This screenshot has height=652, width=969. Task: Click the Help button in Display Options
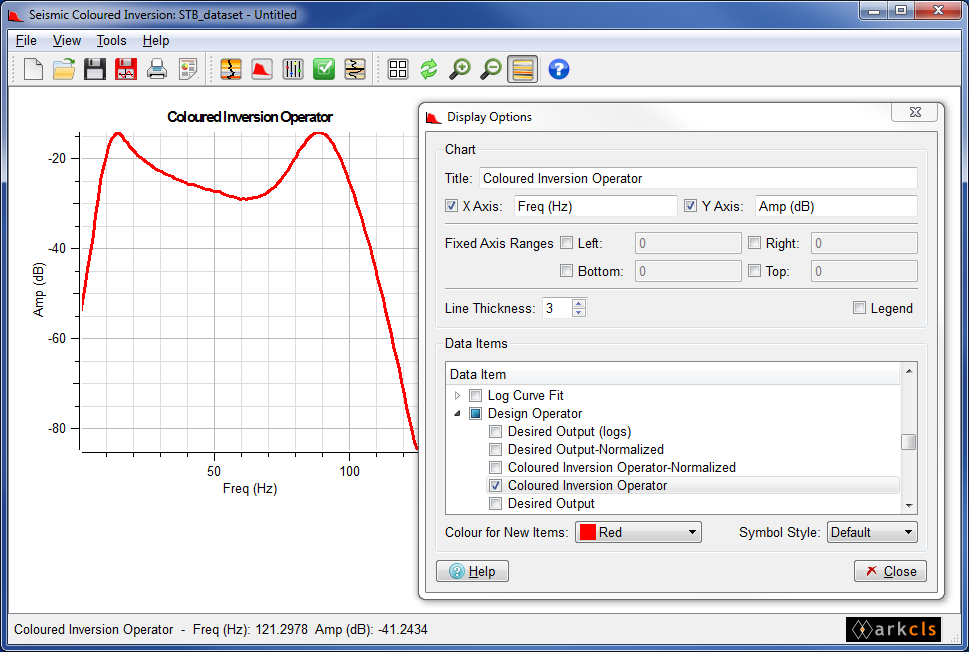pyautogui.click(x=473, y=571)
